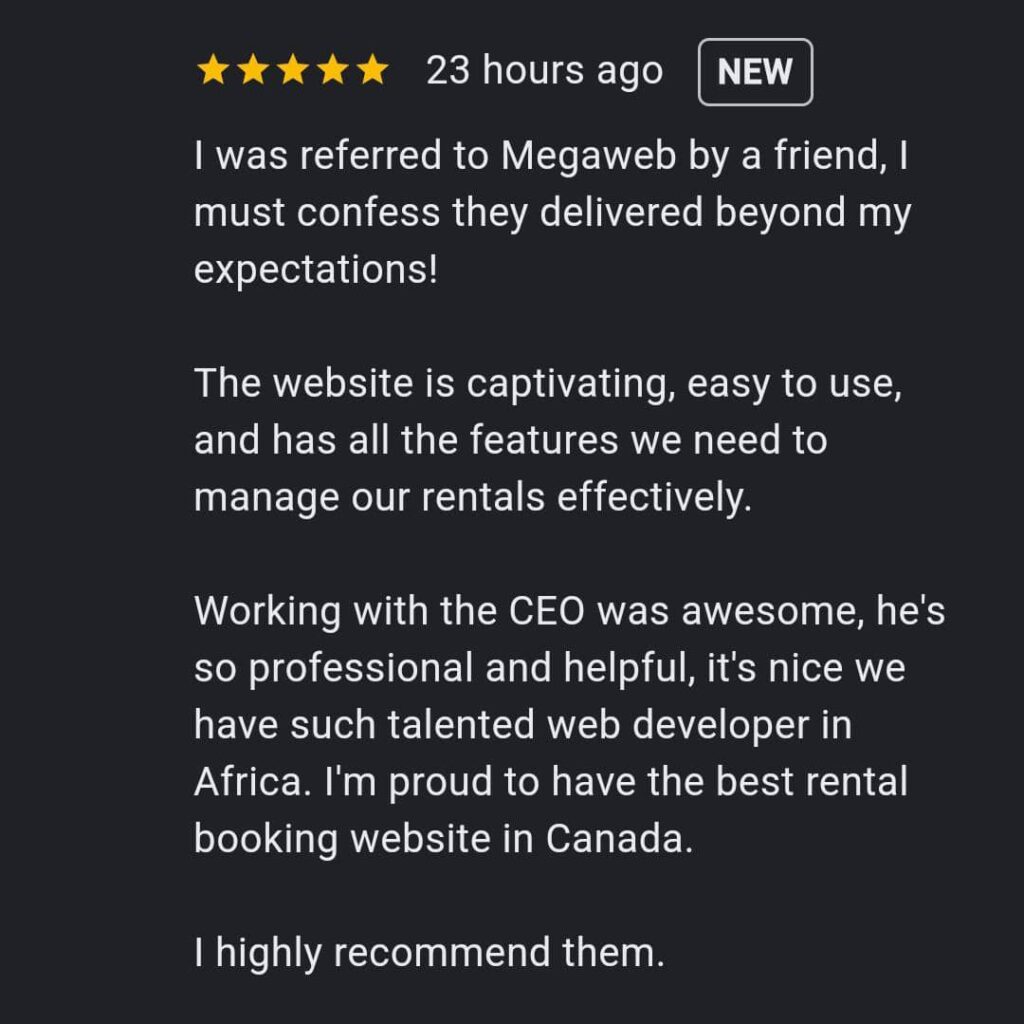Click the third gold rating star
Image resolution: width=1024 pixels, height=1024 pixels.
(293, 69)
